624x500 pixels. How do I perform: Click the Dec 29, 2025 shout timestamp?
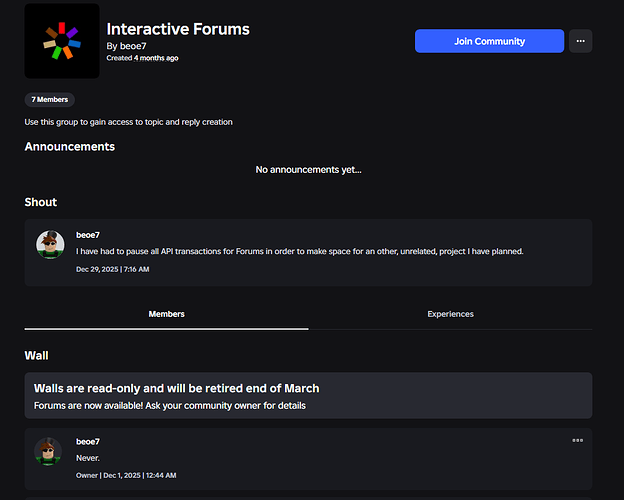pos(112,269)
